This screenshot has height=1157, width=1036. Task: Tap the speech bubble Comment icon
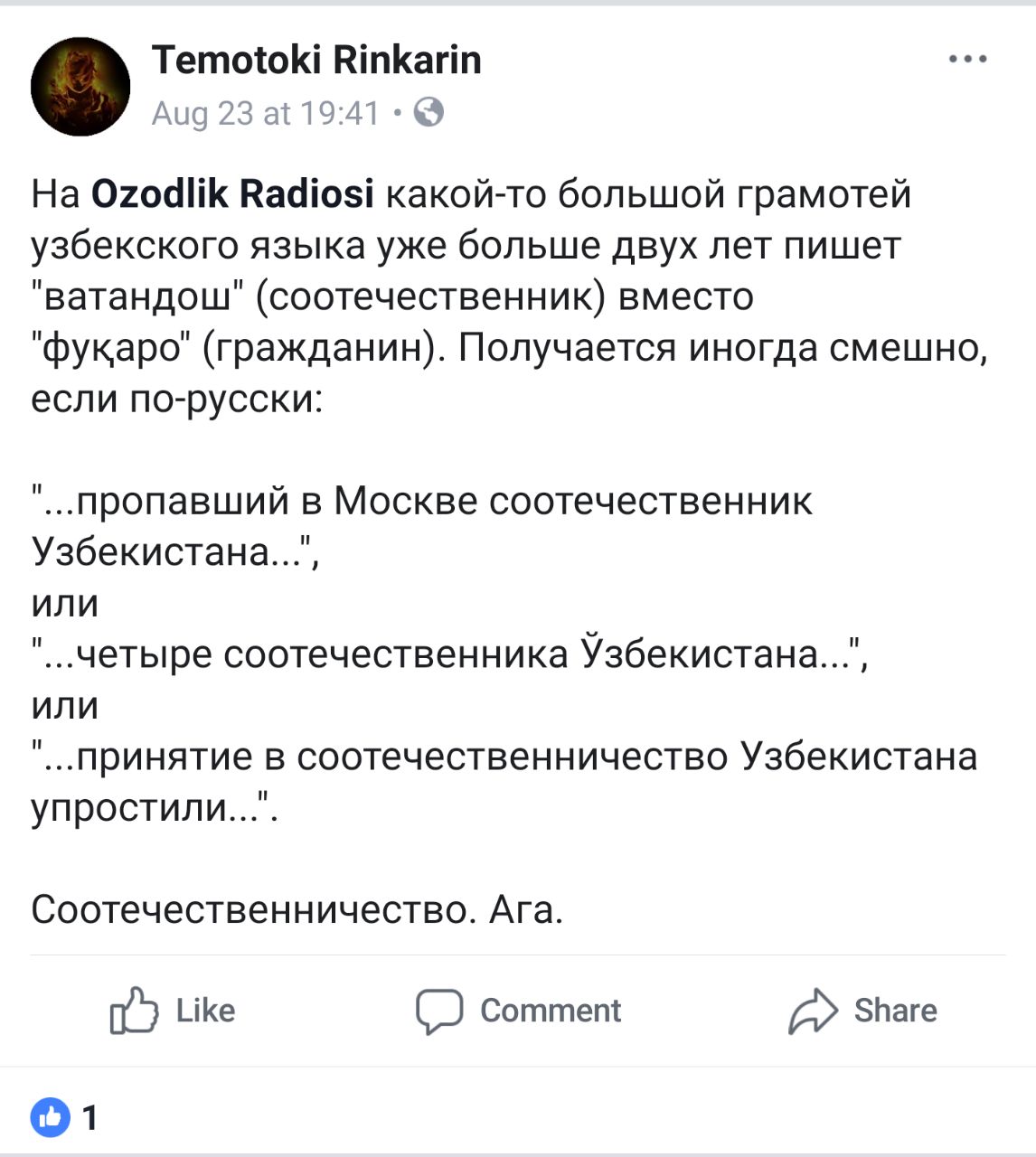(x=439, y=1011)
